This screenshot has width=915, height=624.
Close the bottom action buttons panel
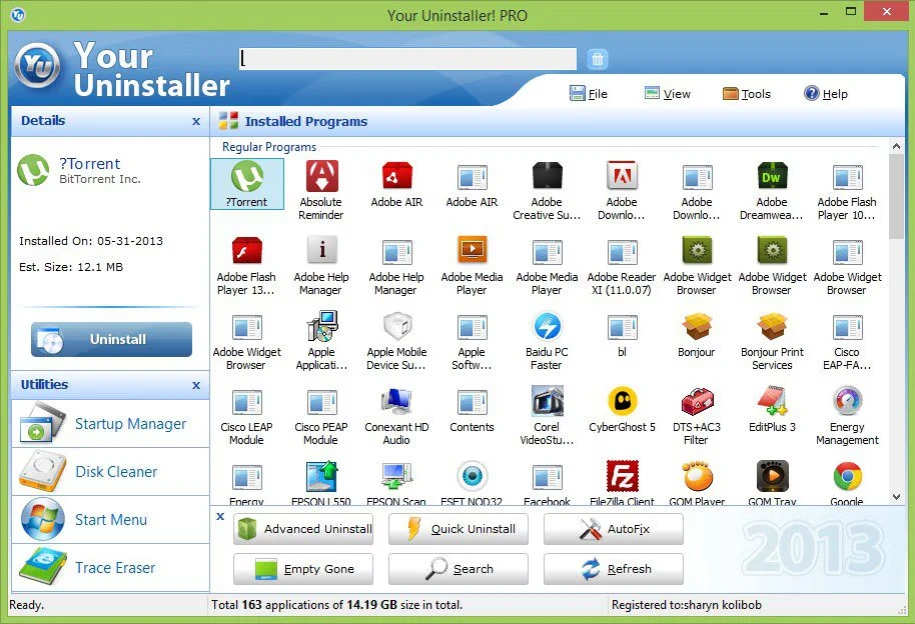[x=220, y=516]
